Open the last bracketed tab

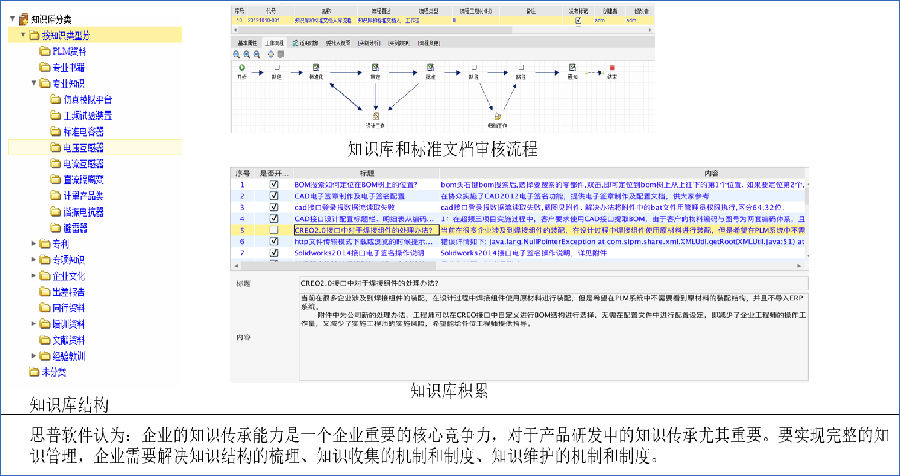(429, 42)
